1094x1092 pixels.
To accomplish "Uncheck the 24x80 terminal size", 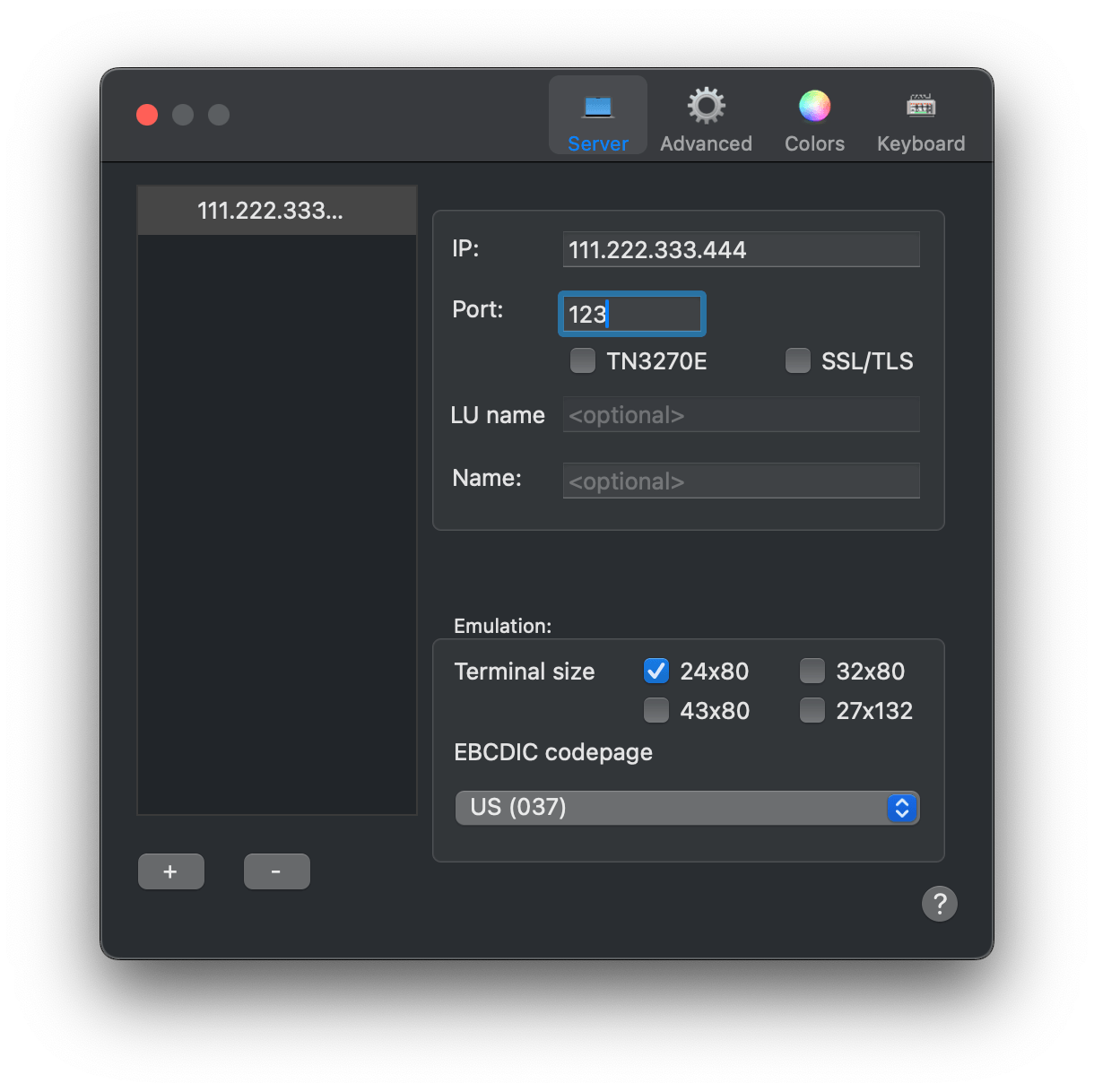I will [x=656, y=671].
